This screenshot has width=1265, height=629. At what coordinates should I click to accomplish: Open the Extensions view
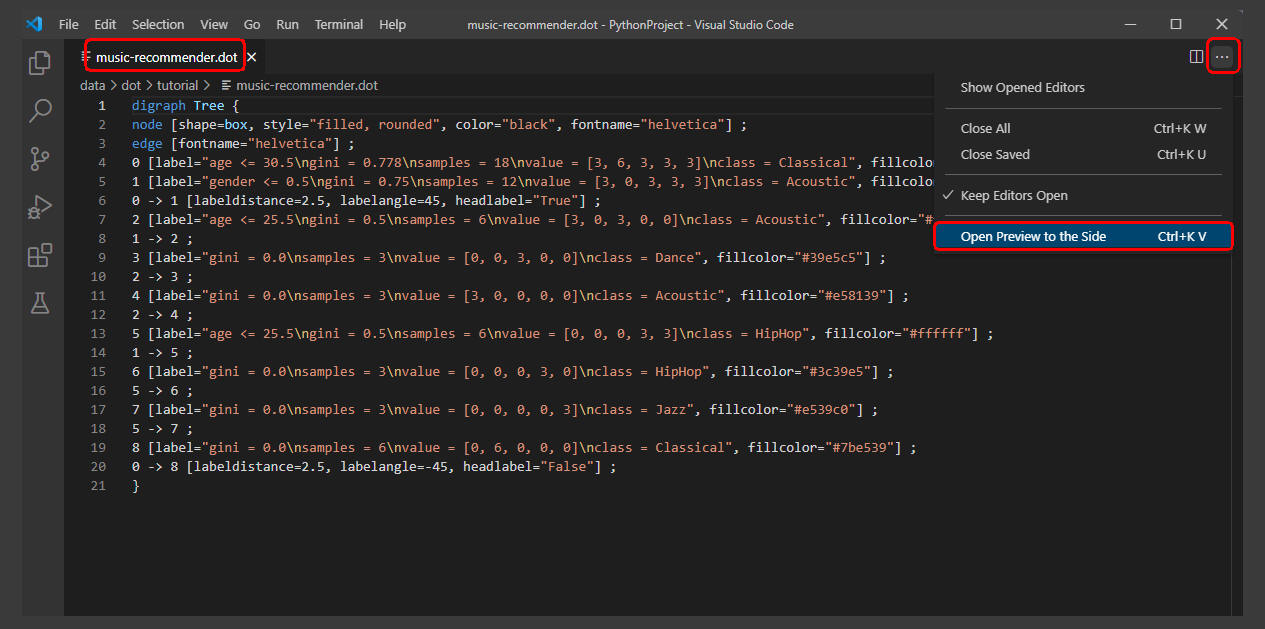click(x=40, y=255)
